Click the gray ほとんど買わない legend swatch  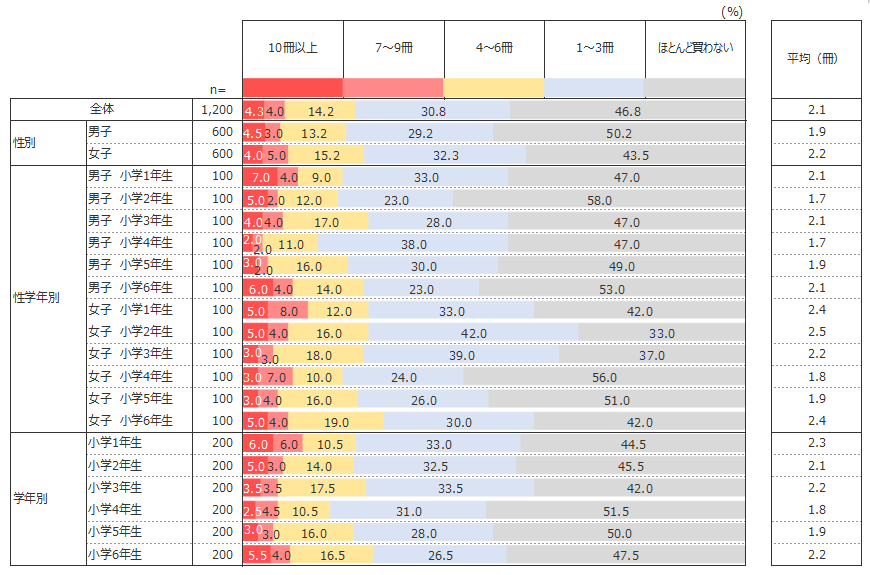click(695, 88)
